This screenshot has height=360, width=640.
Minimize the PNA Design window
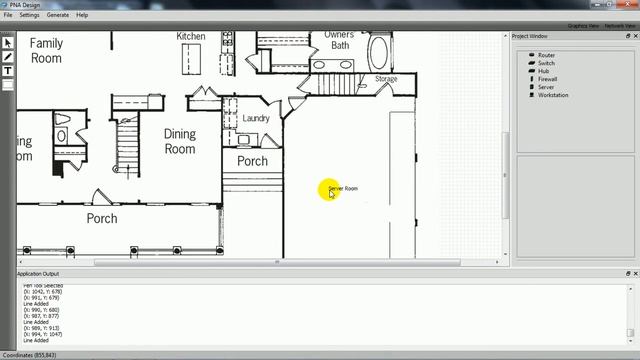tap(598, 4)
